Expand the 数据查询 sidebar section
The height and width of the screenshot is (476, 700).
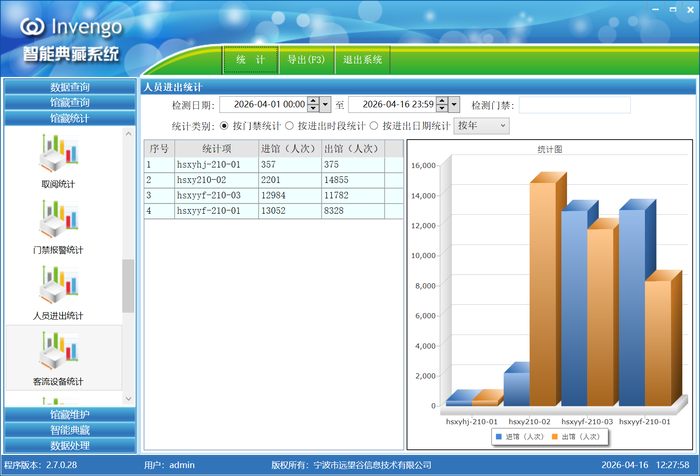pos(70,87)
